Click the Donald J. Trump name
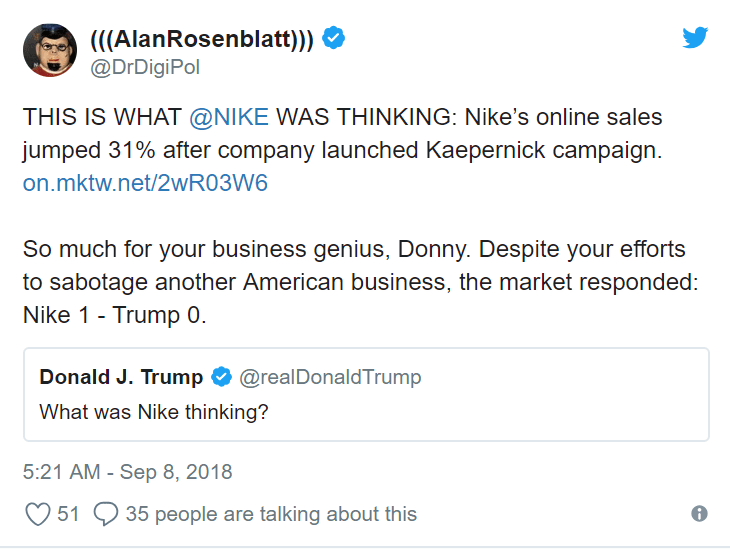The width and height of the screenshot is (730, 549). [x=121, y=377]
